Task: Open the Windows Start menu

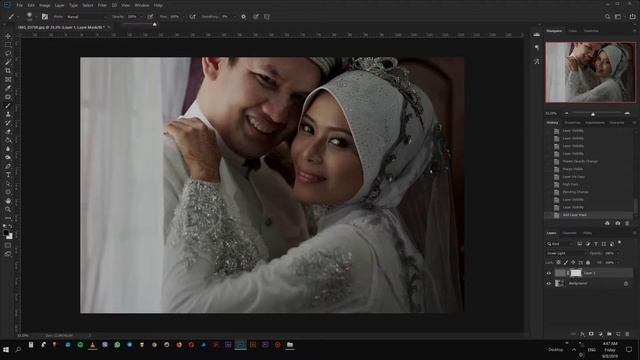Action: (6, 350)
